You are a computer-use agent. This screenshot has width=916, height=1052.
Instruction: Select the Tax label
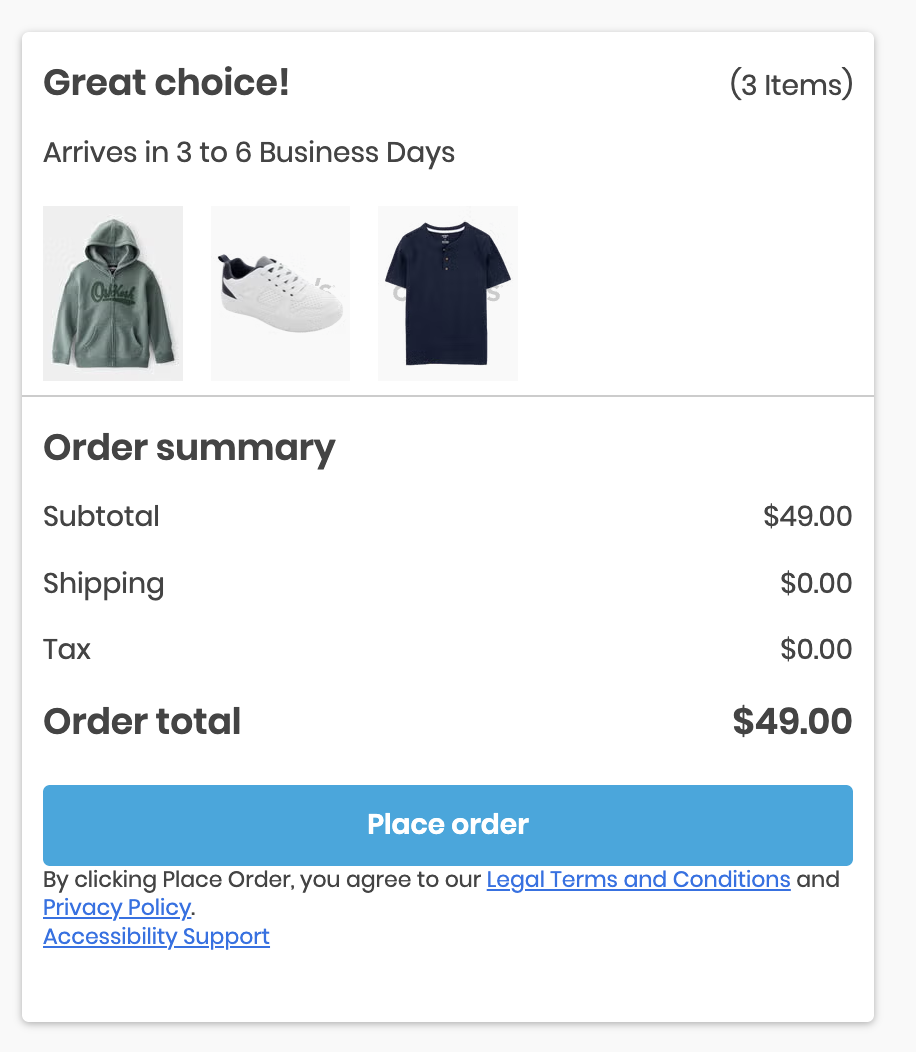point(67,650)
